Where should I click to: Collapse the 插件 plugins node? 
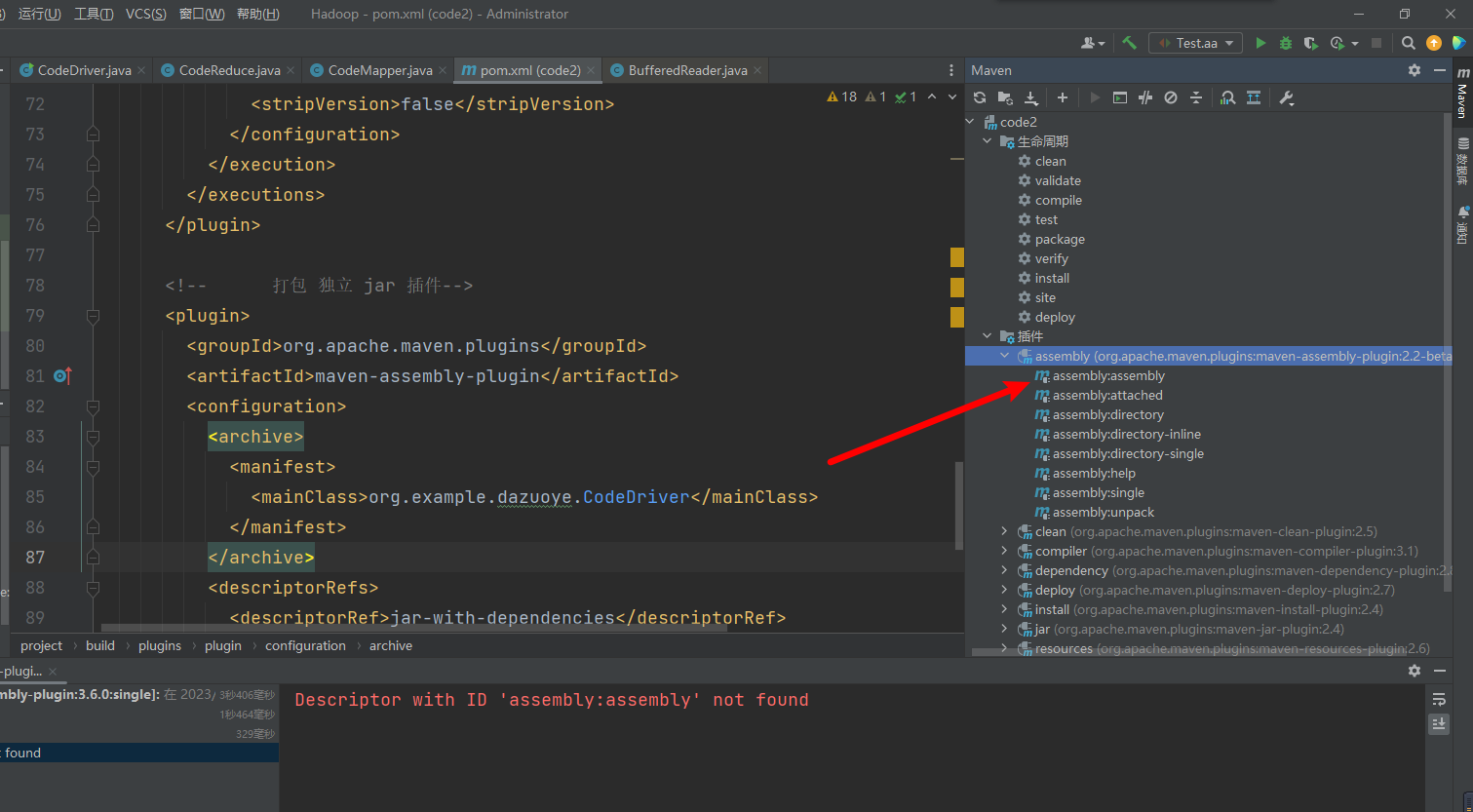click(x=988, y=336)
